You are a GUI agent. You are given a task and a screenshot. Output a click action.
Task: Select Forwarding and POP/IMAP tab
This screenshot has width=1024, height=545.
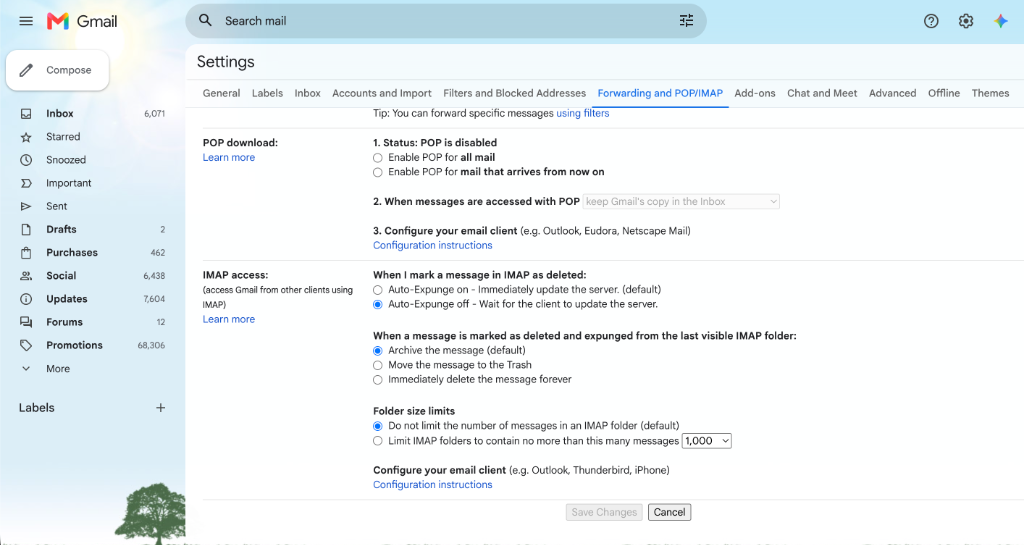pos(660,93)
